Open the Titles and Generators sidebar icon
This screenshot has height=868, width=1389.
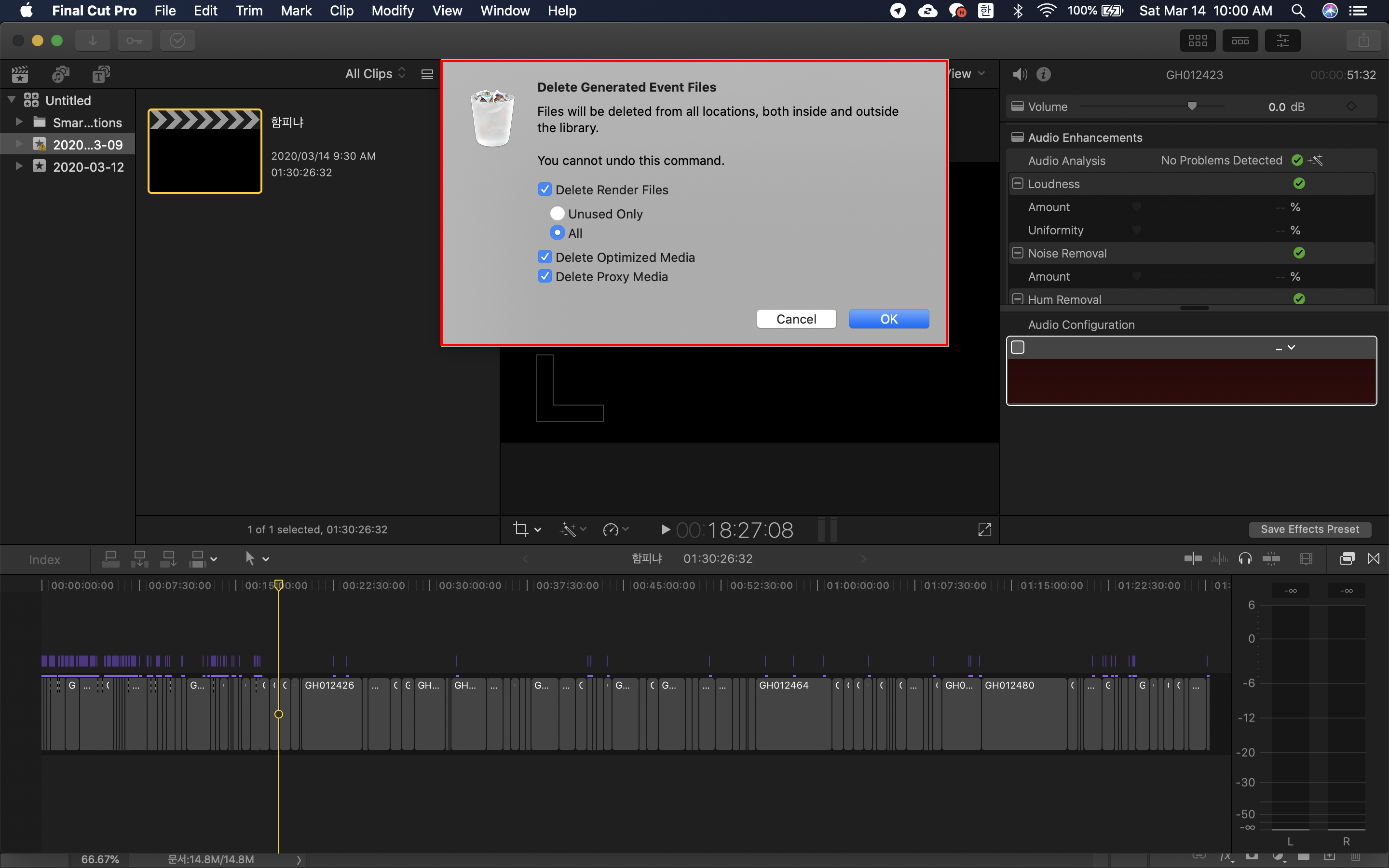101,74
